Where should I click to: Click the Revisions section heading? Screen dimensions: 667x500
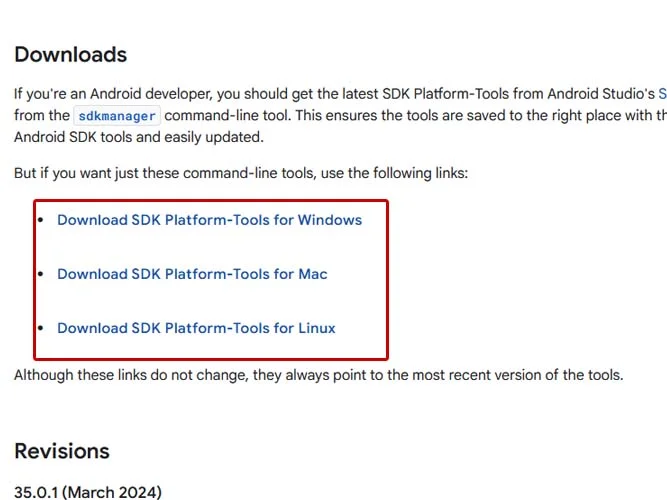(62, 451)
